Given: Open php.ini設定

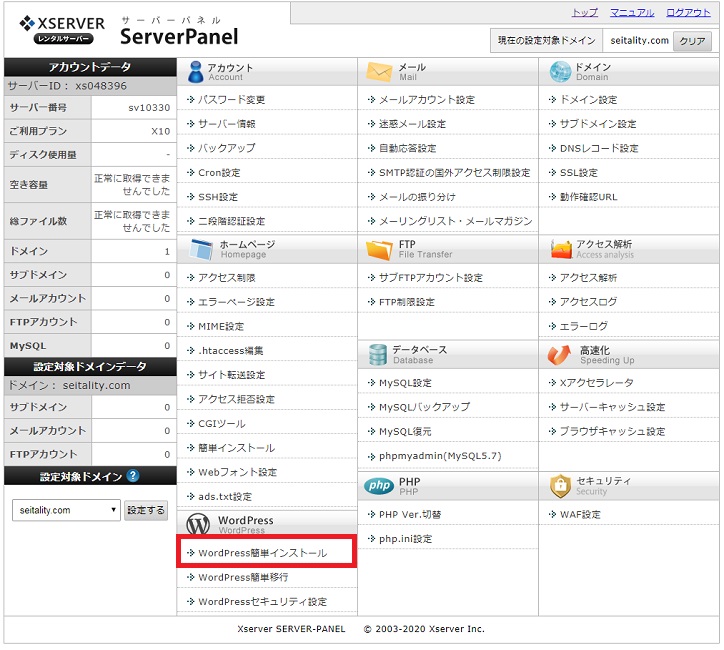Looking at the screenshot, I should pos(405,538).
